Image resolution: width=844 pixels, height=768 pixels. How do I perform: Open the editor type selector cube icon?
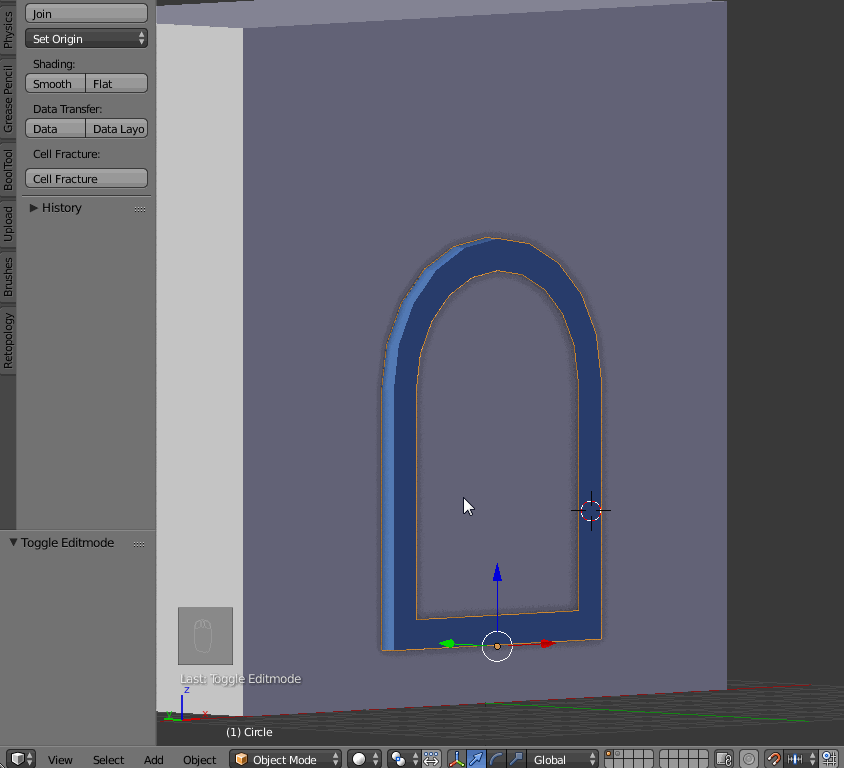tap(22, 759)
